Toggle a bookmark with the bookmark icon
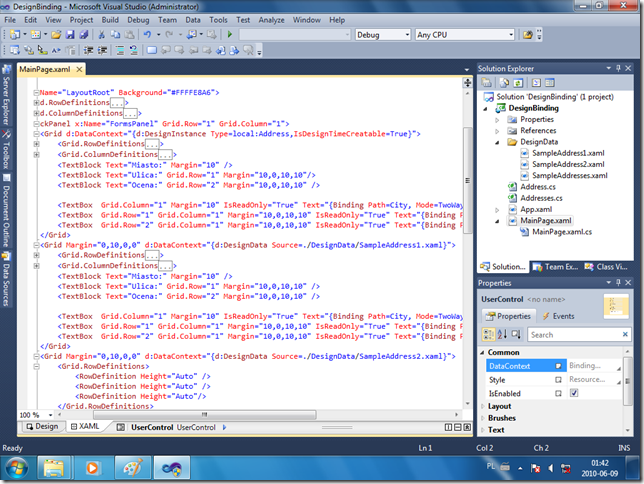Image resolution: width=644 pixels, height=484 pixels. pyautogui.click(x=152, y=51)
